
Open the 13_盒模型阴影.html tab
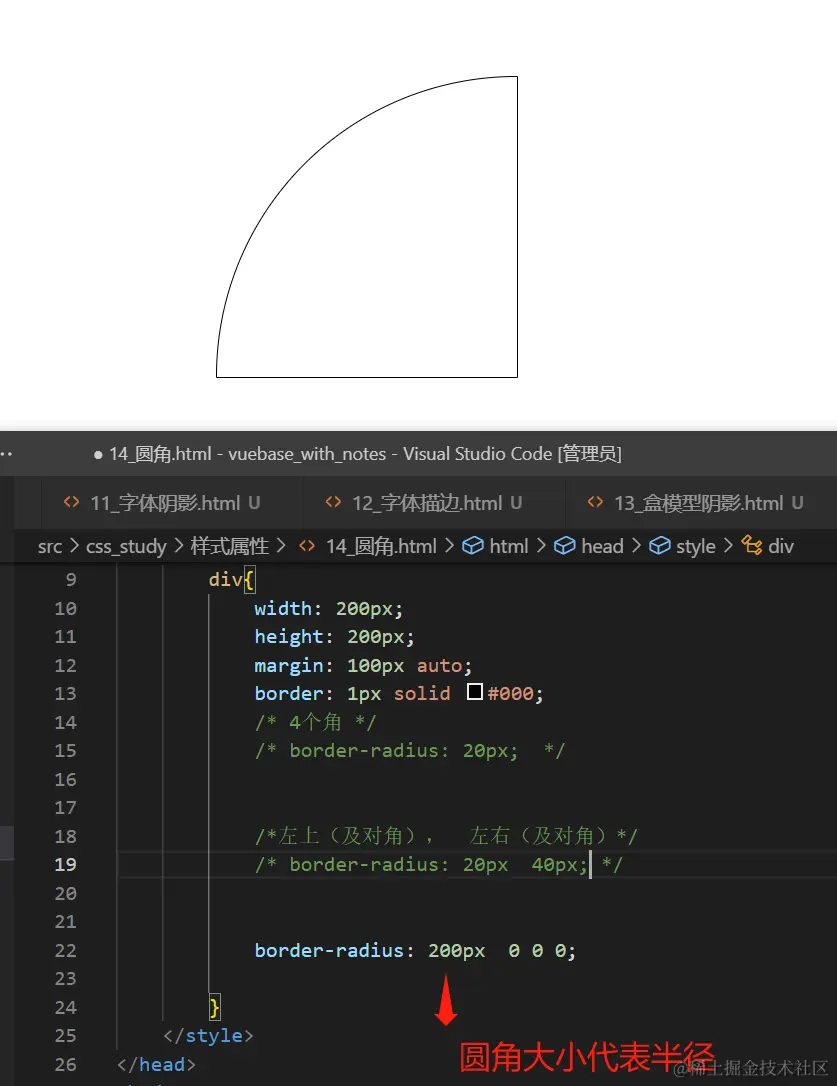pos(700,503)
